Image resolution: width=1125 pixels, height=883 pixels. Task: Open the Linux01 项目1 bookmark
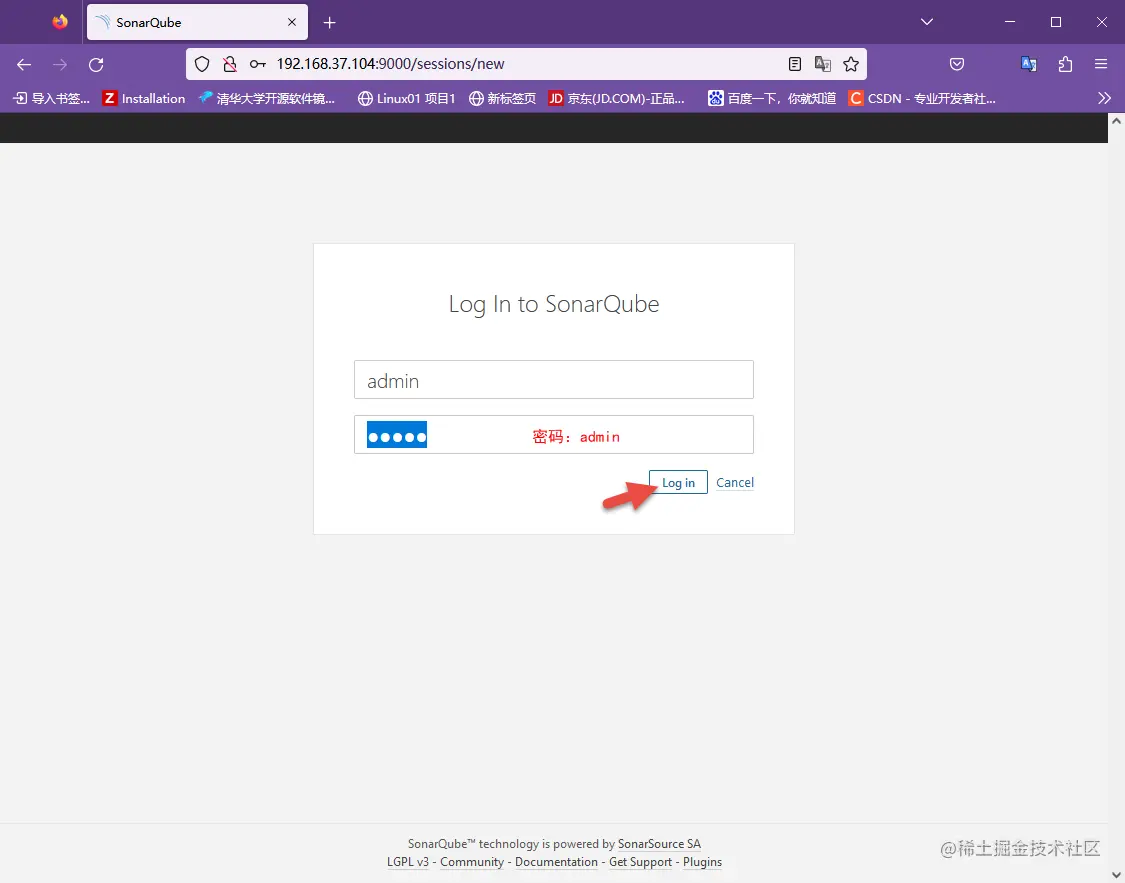[x=407, y=98]
